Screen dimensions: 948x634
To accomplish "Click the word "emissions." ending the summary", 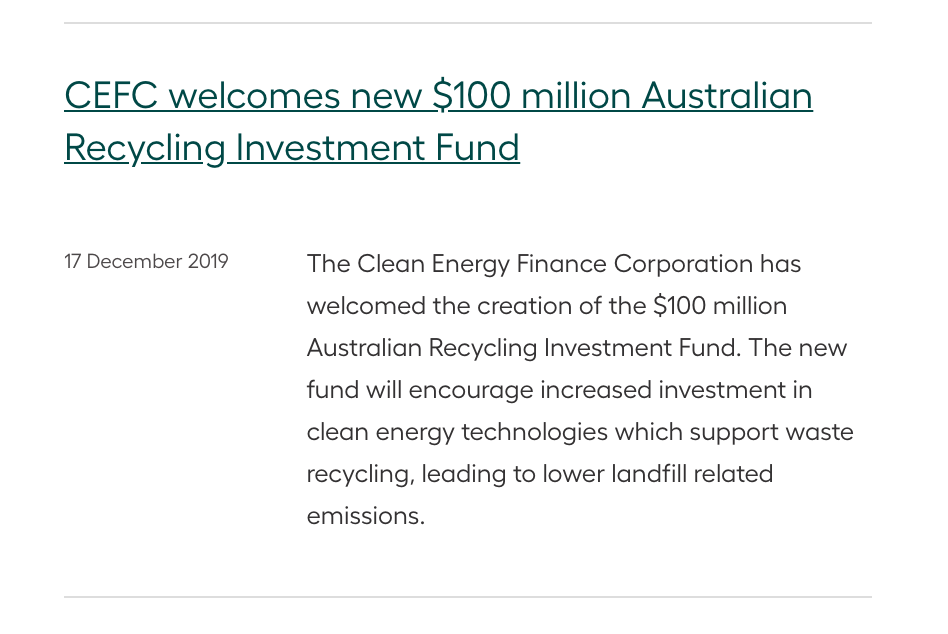I will [x=366, y=516].
